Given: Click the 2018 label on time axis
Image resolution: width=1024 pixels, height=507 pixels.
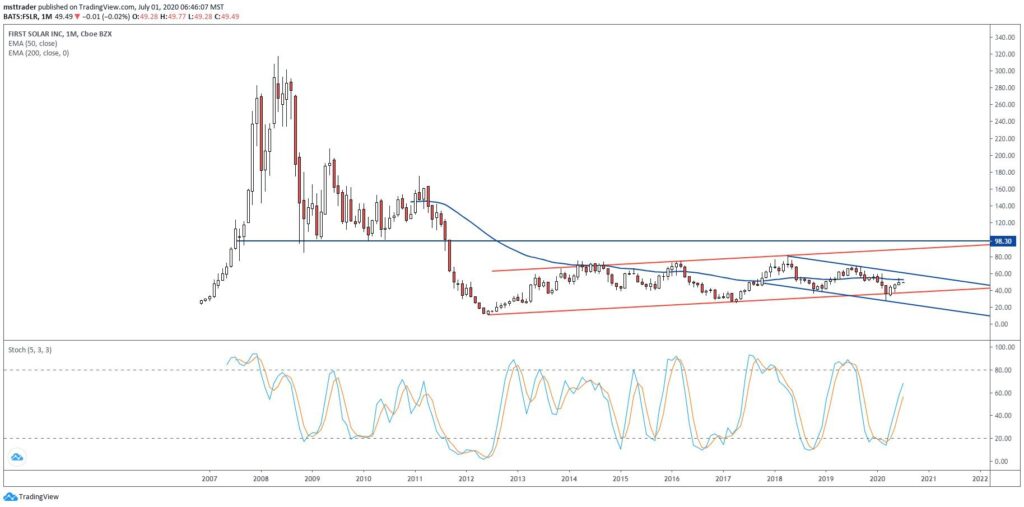Looking at the screenshot, I should pos(775,478).
